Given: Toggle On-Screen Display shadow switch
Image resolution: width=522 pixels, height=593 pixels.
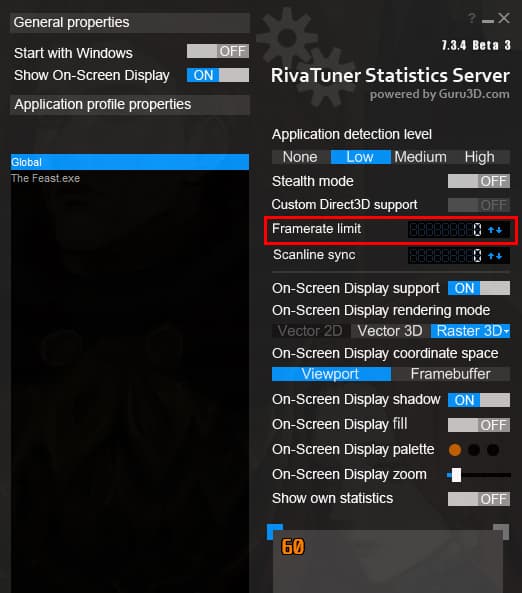Looking at the screenshot, I should pos(478,400).
